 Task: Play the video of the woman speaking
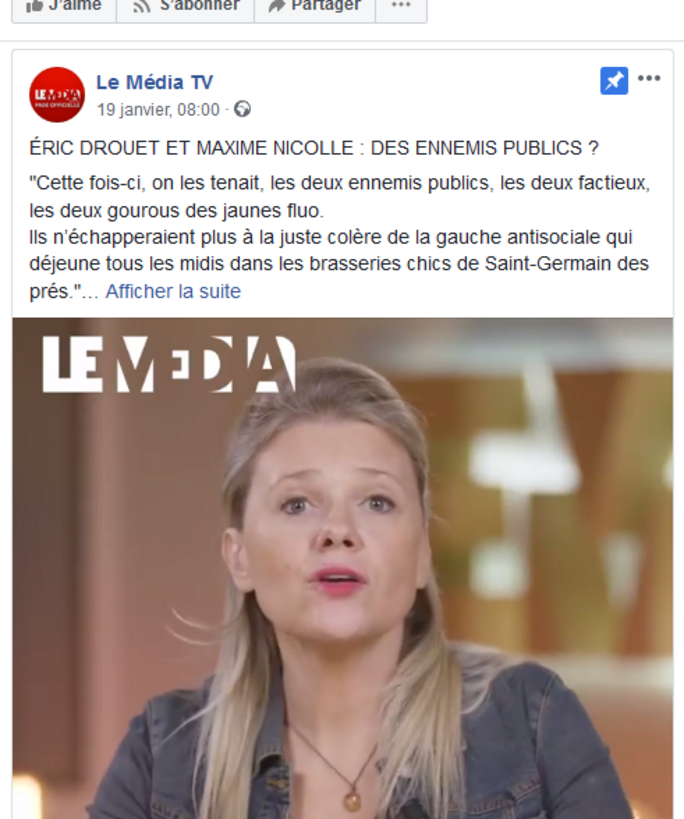[343, 568]
